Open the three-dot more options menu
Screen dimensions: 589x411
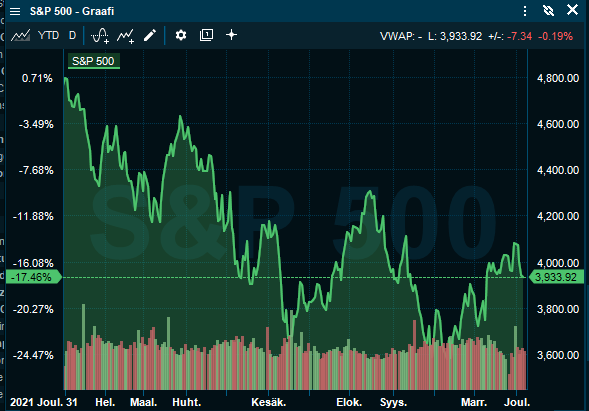(x=525, y=11)
